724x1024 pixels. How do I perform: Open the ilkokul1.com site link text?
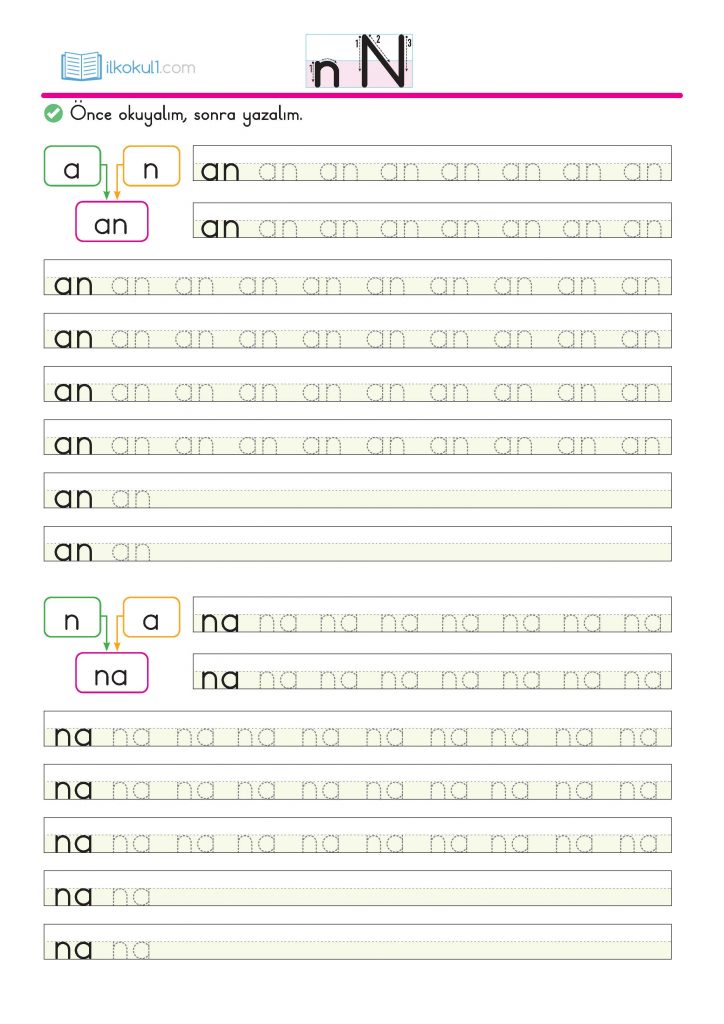(x=150, y=68)
